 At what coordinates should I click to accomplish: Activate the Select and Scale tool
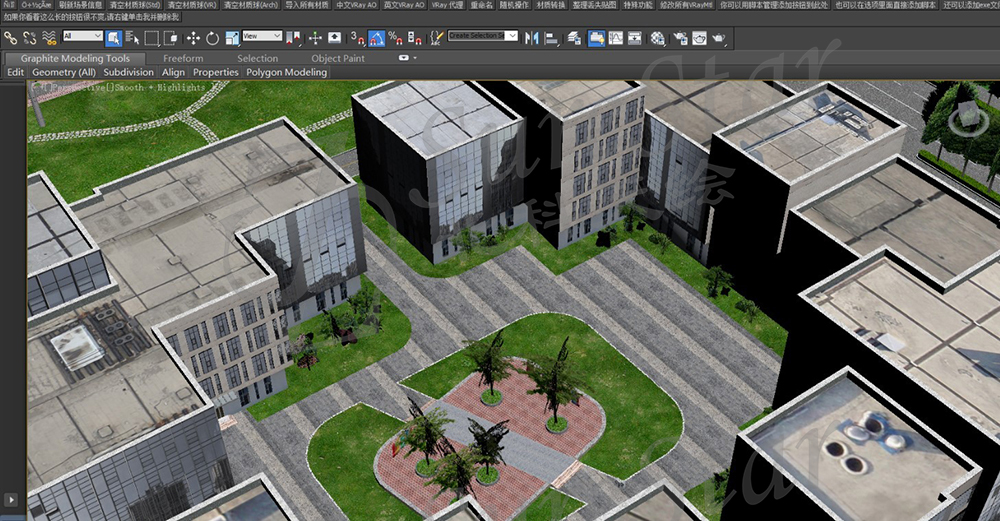(232, 38)
